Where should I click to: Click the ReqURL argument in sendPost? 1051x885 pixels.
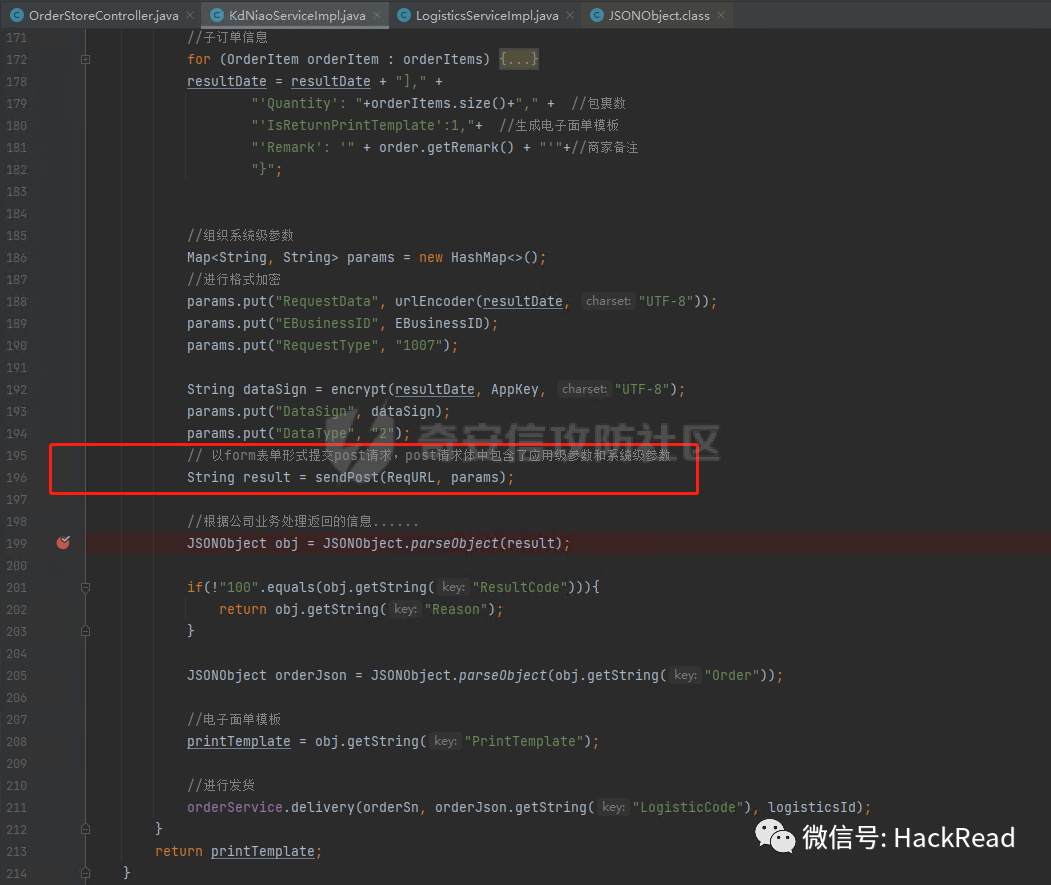click(x=411, y=477)
